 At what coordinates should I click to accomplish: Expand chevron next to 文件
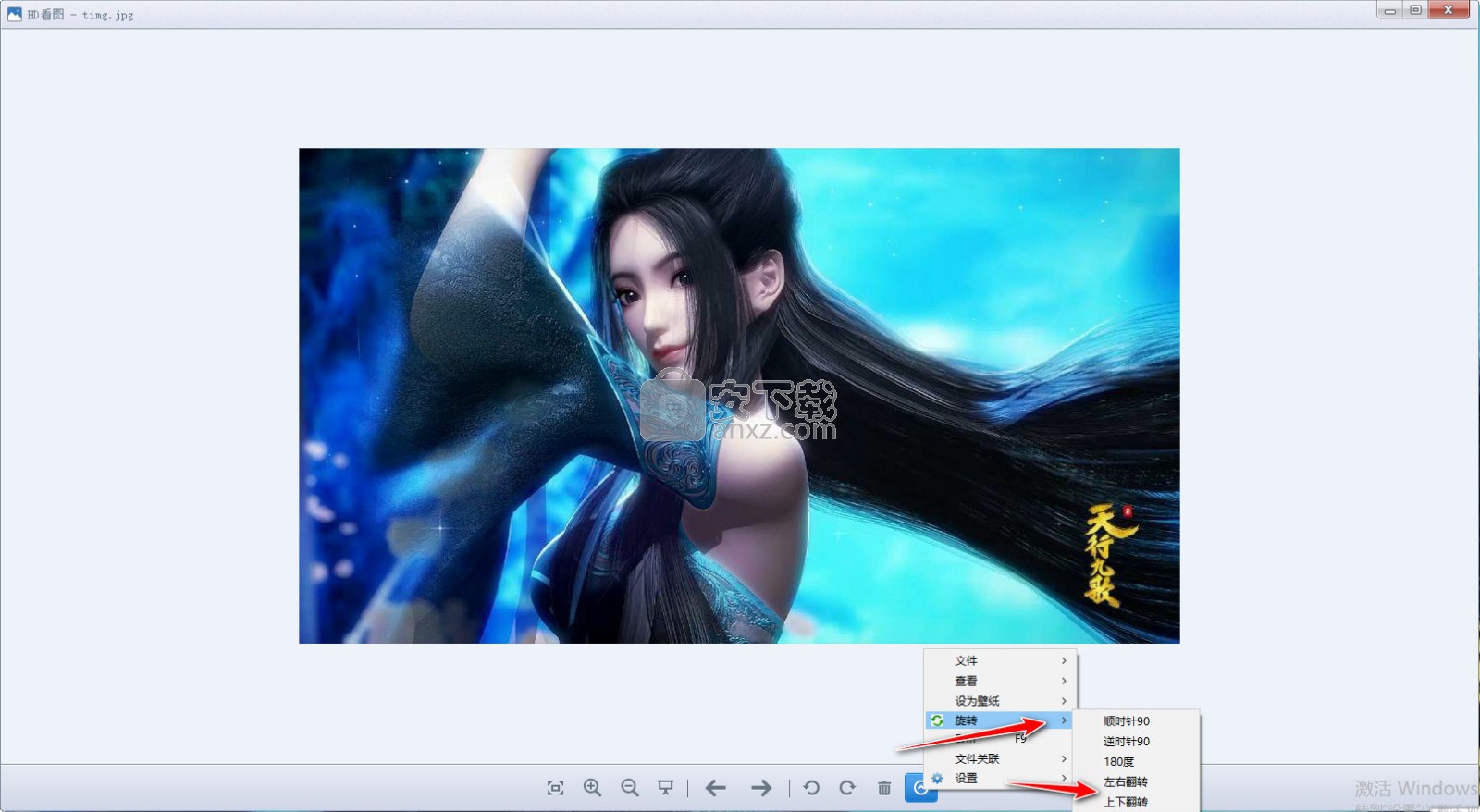[x=1064, y=660]
